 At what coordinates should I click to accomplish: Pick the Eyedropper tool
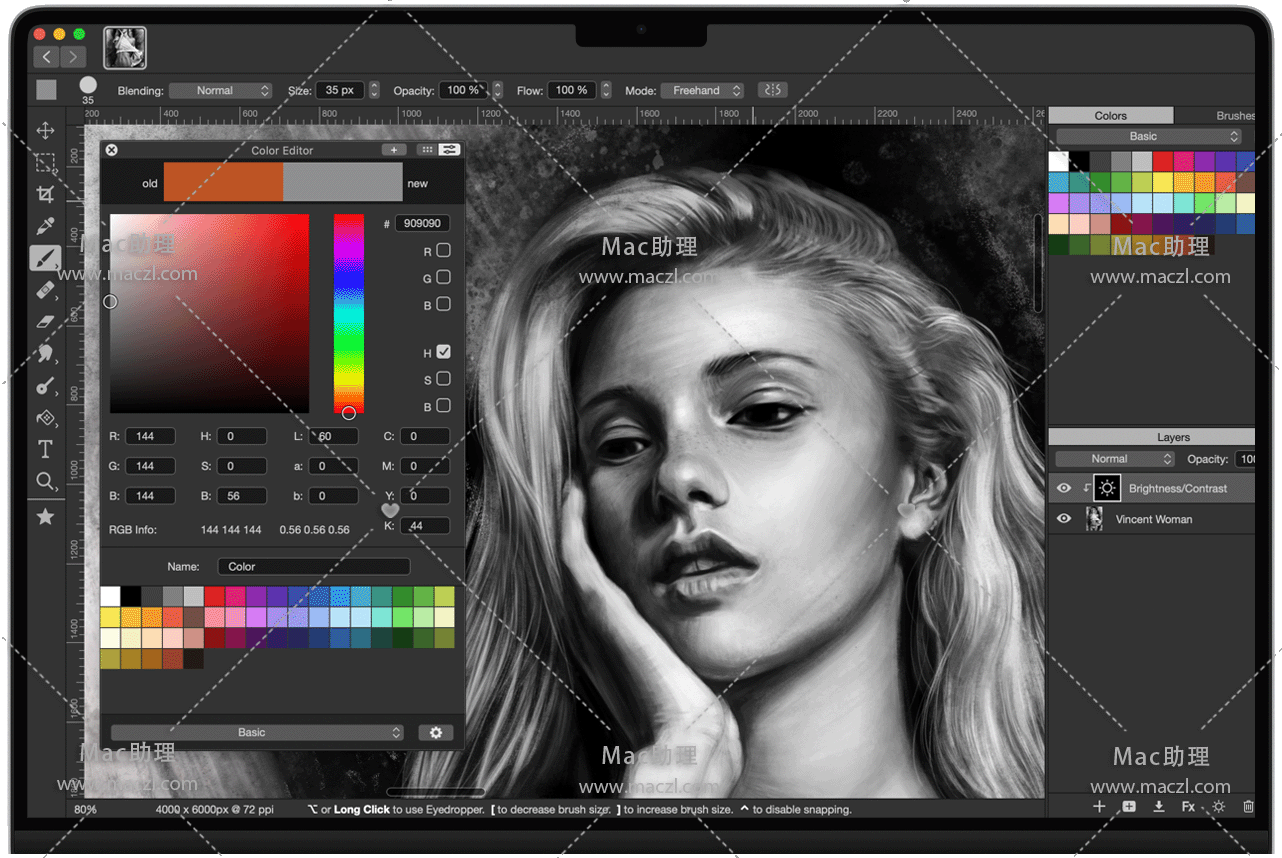coord(45,227)
